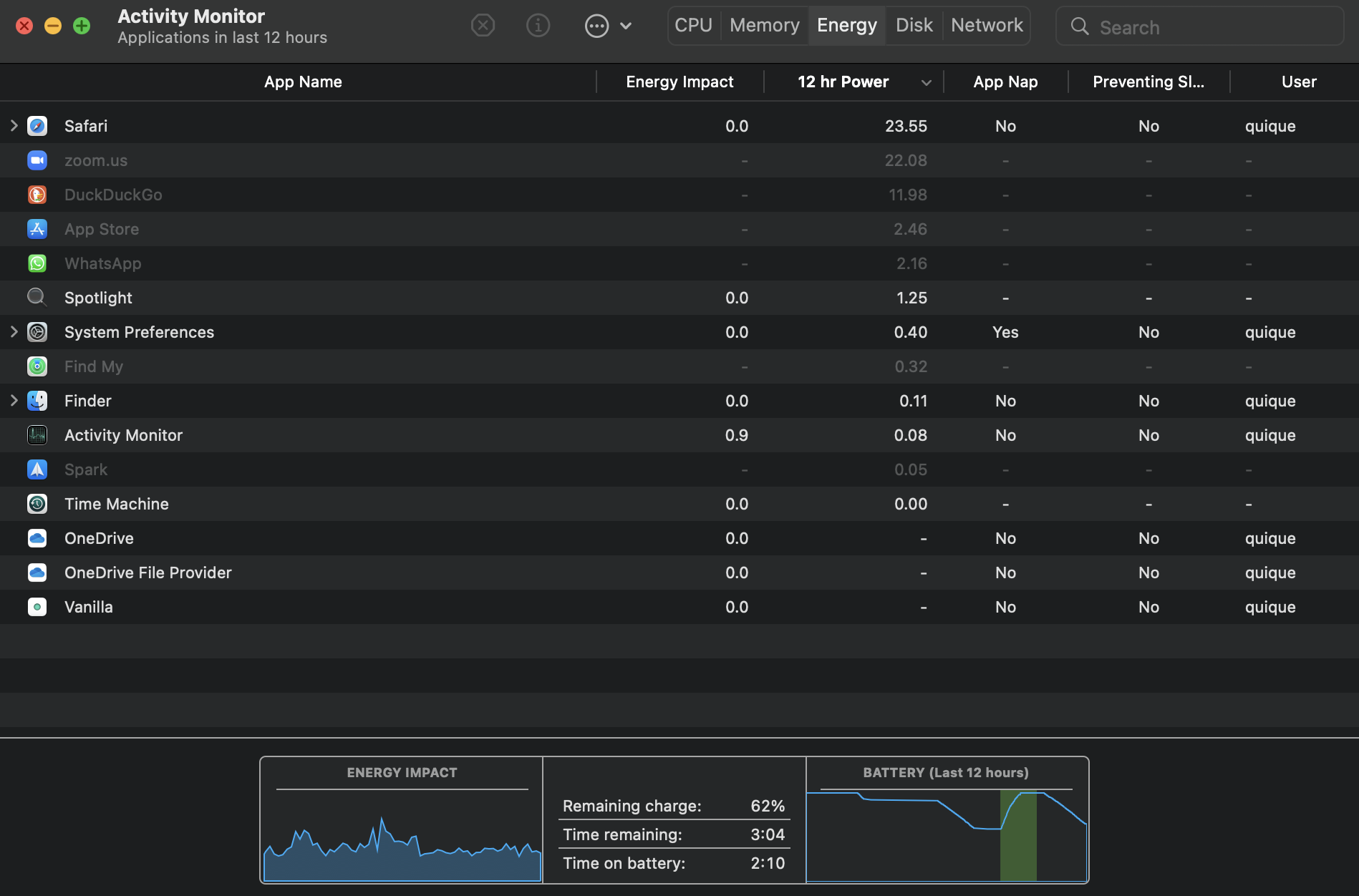
Task: Click the Activity Monitor app icon
Action: [x=37, y=435]
